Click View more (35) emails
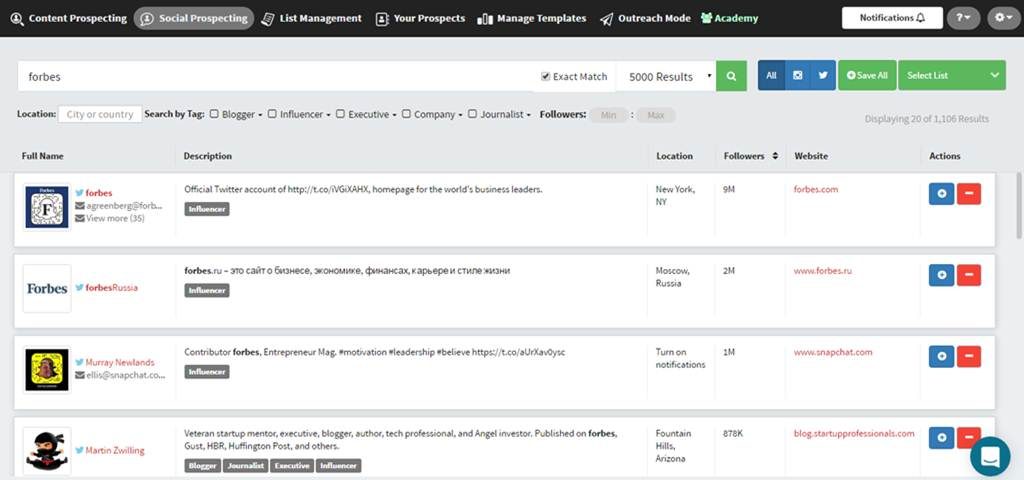Screen dimensions: 1024x480 coord(115,218)
